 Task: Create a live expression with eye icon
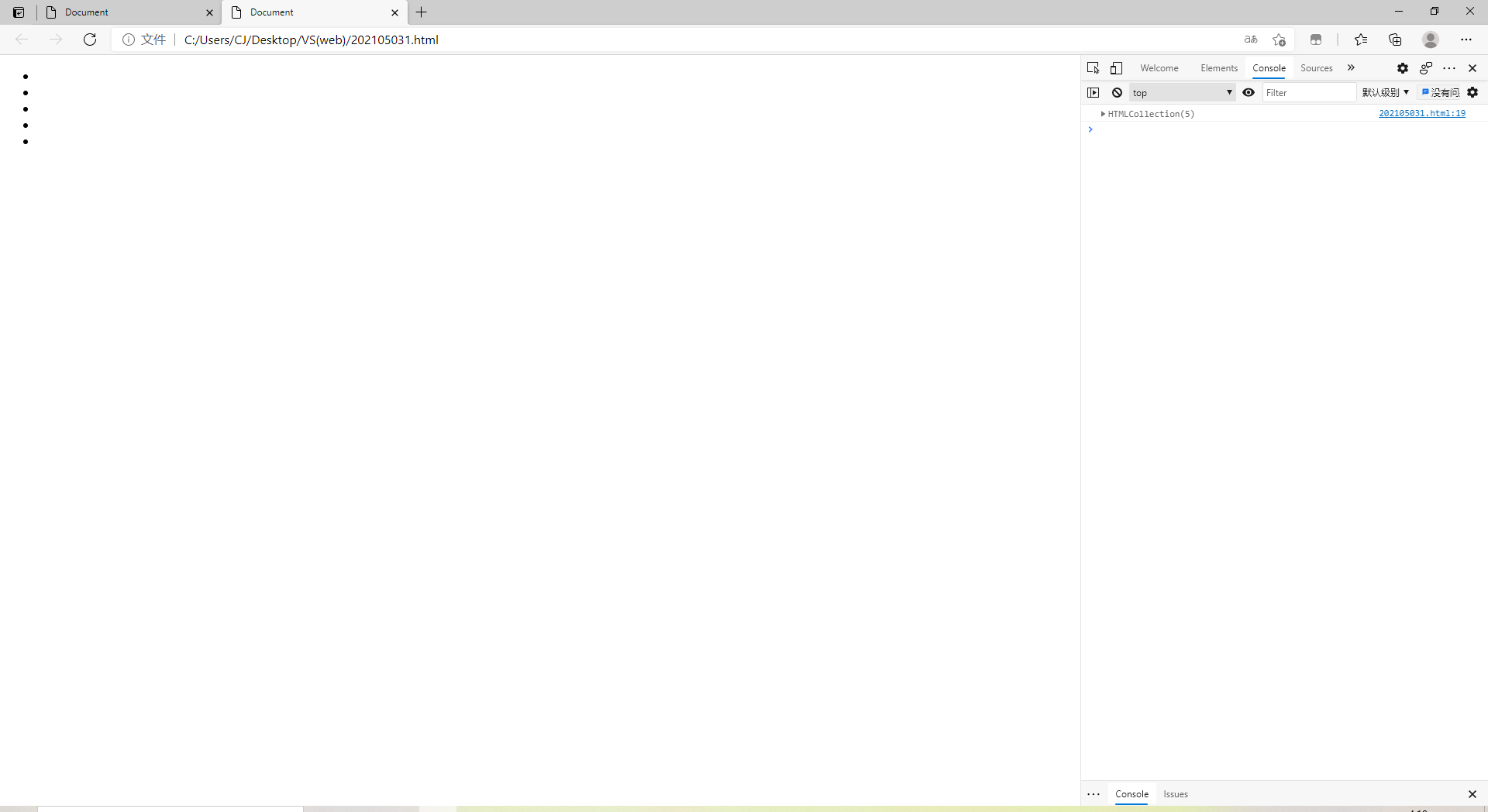click(1249, 92)
